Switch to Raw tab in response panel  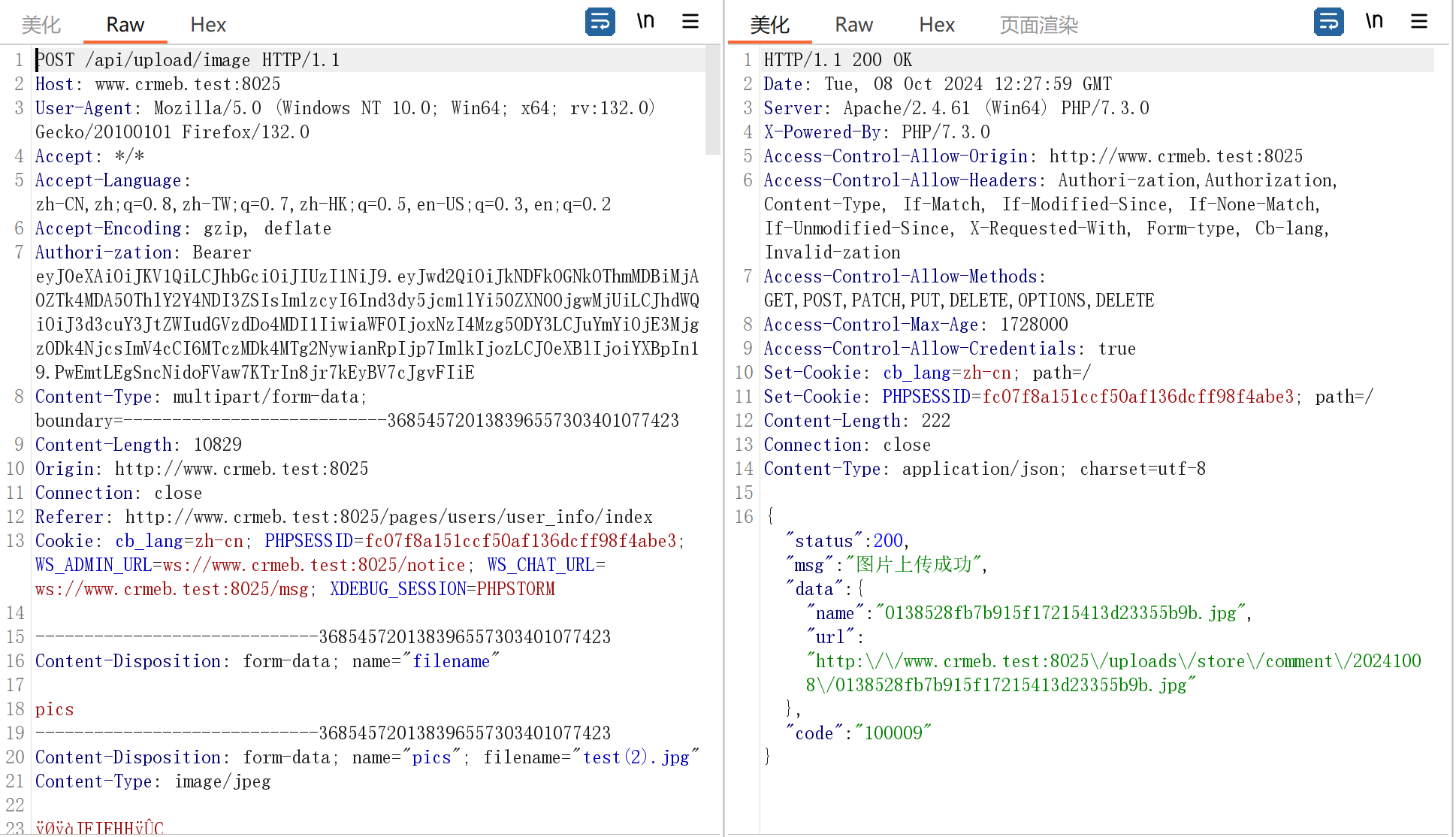(x=853, y=25)
